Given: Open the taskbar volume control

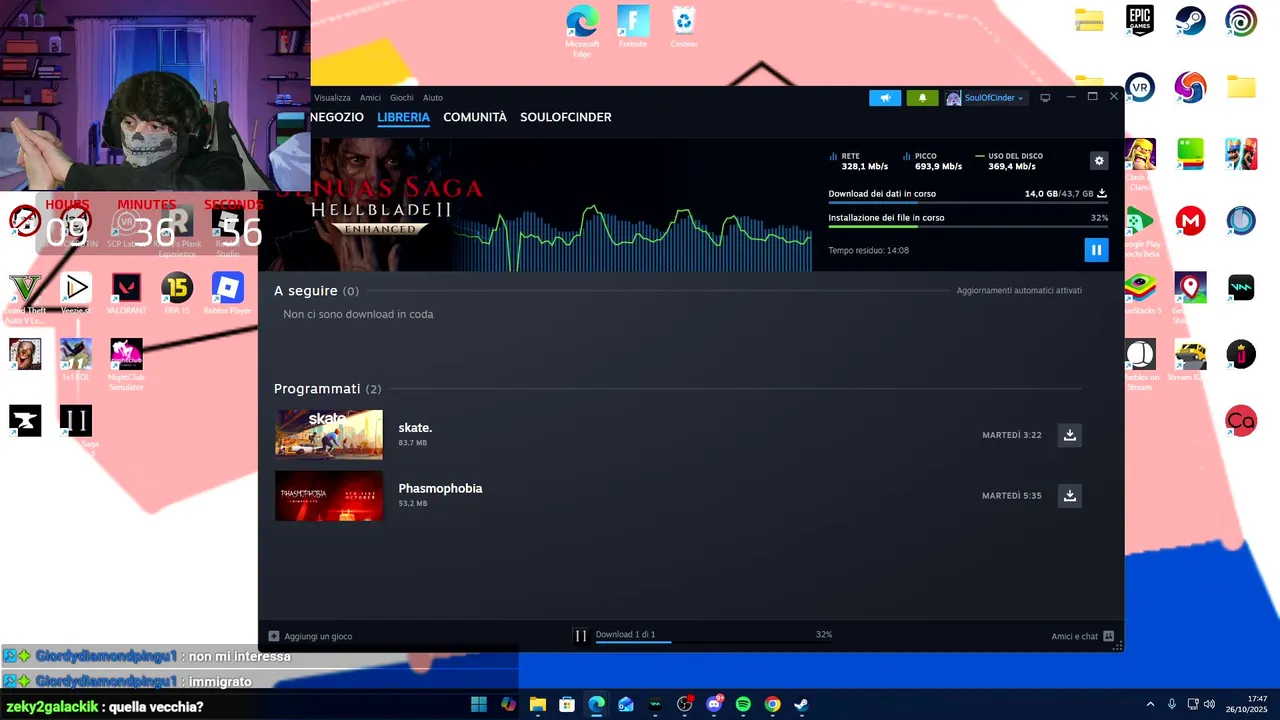Looking at the screenshot, I should pyautogui.click(x=1210, y=704).
